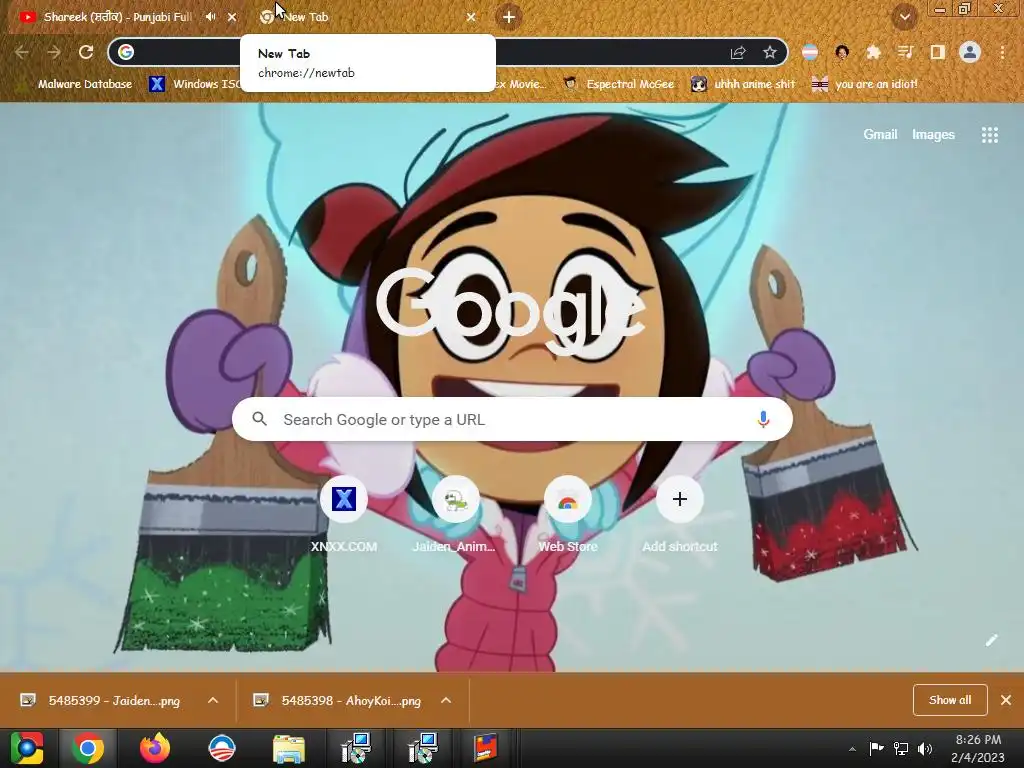
Task: Close the downloads bar
Action: coord(1006,700)
